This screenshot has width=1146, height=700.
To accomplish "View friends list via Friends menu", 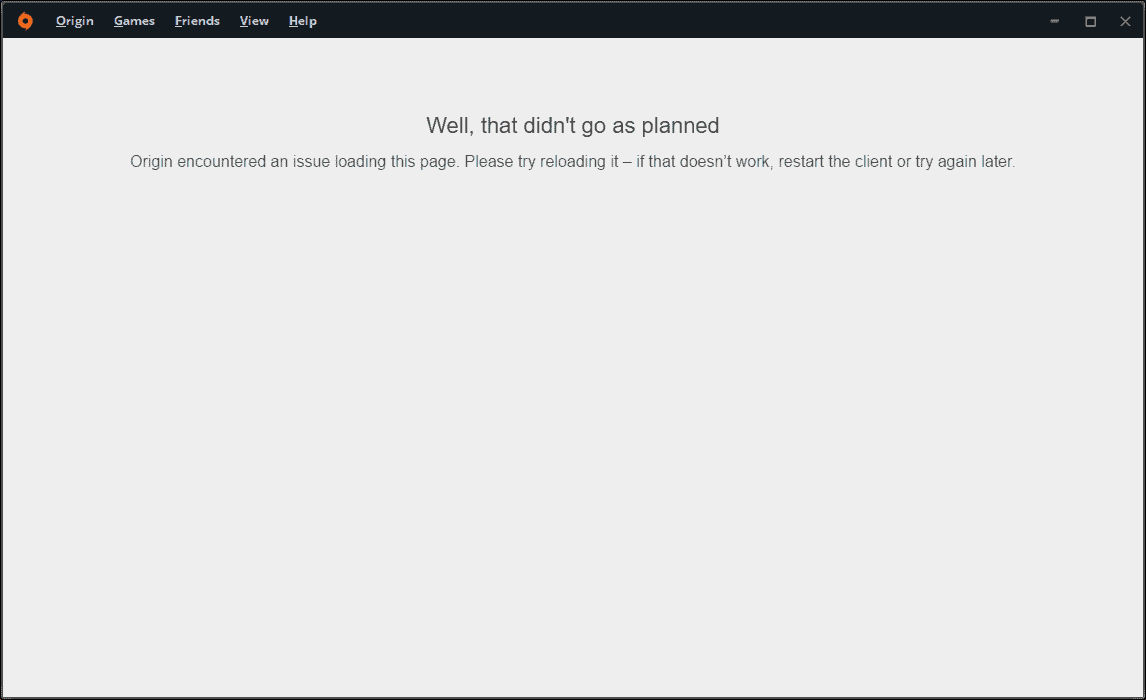I will (196, 20).
